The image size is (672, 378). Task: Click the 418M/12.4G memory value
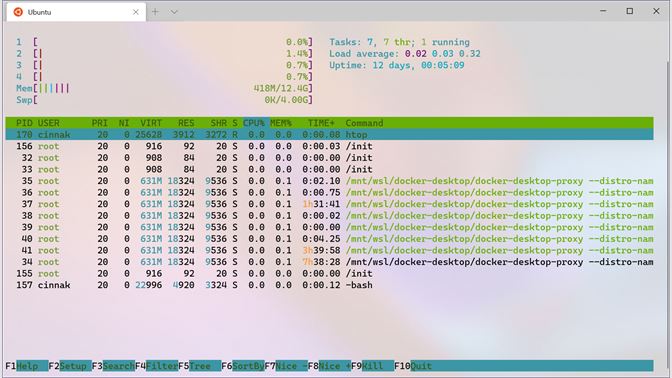(281, 88)
